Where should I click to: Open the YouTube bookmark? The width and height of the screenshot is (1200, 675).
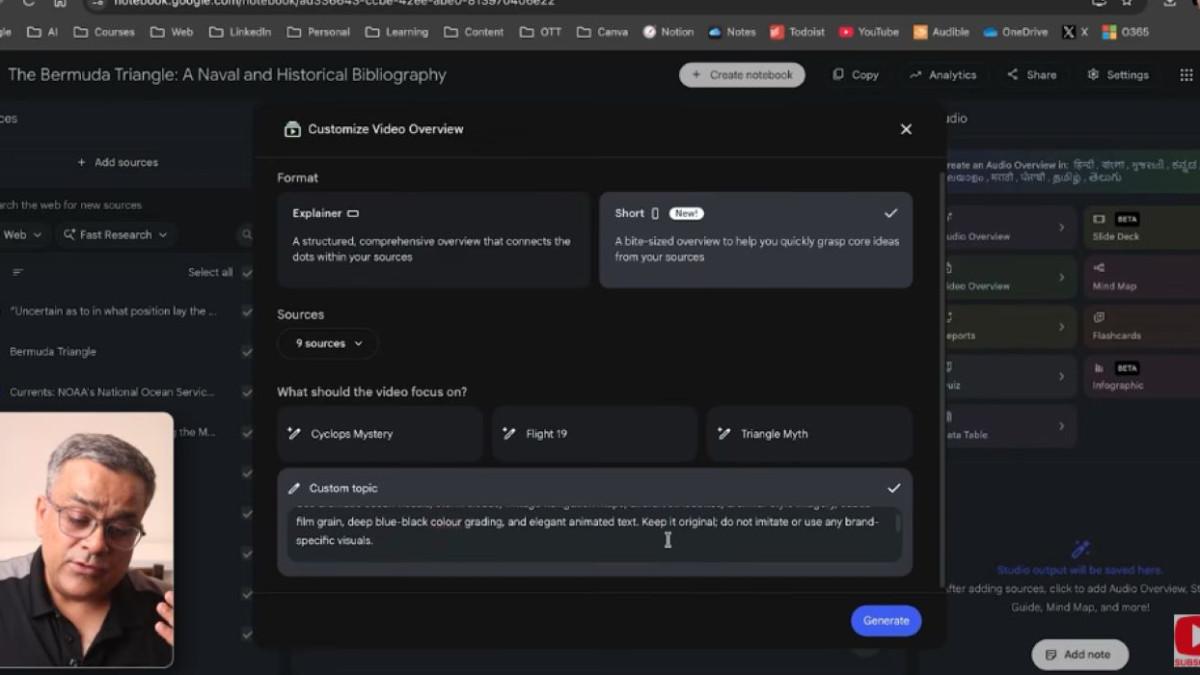pyautogui.click(x=869, y=32)
